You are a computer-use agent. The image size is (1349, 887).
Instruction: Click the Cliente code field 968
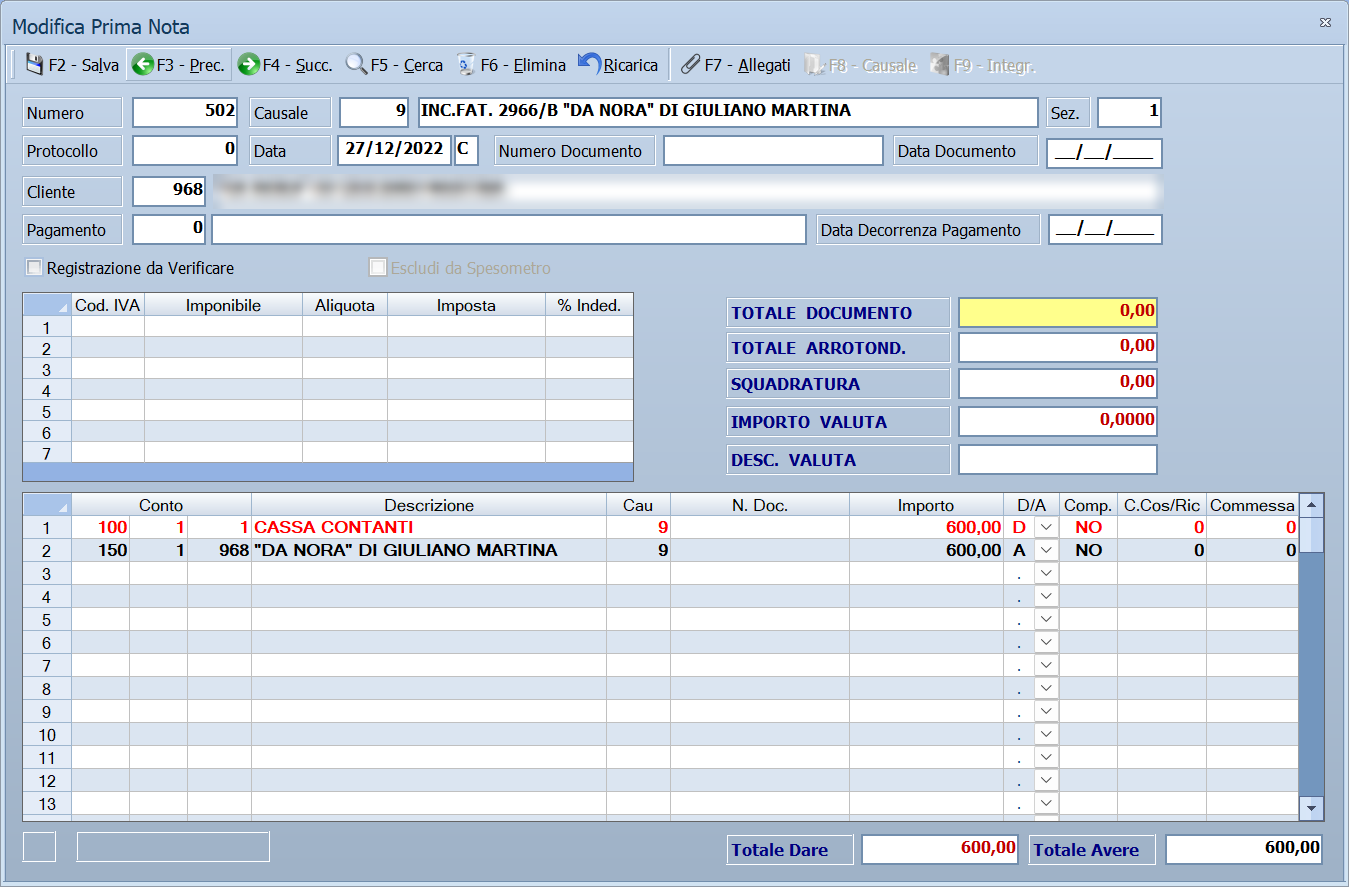169,191
